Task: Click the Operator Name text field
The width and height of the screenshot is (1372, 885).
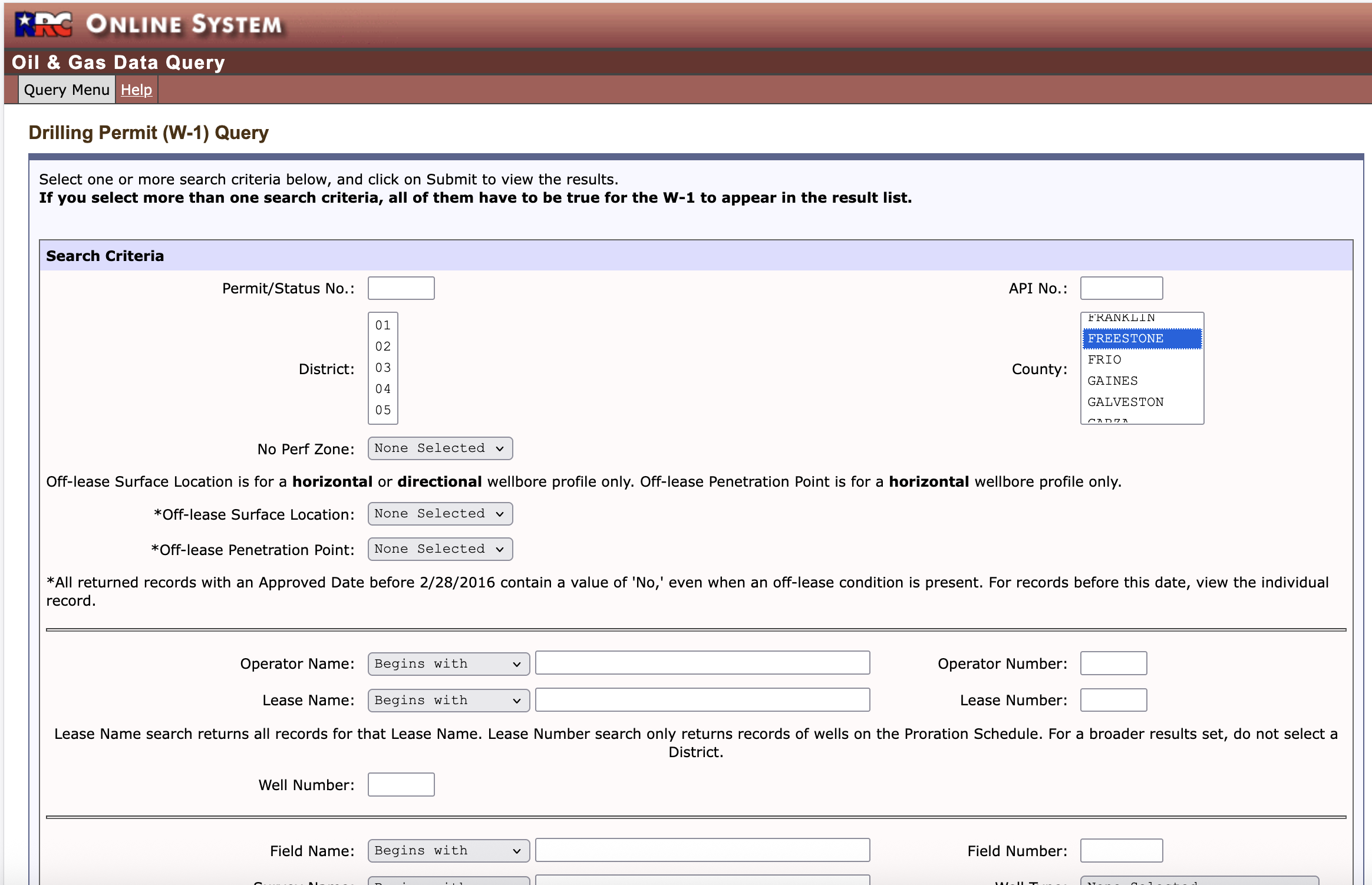Action: [x=702, y=663]
